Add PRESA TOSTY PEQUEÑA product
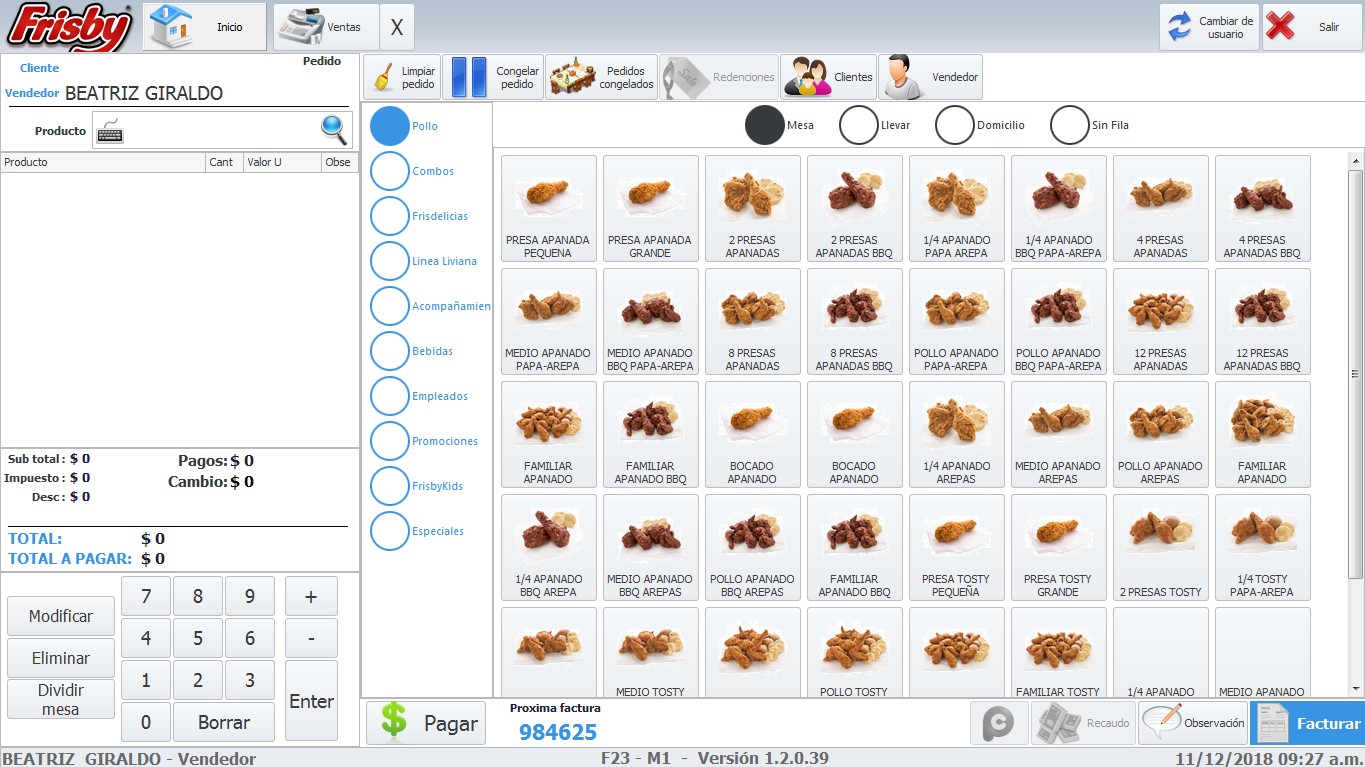Screen dimensions: 1365x767 coord(956,547)
